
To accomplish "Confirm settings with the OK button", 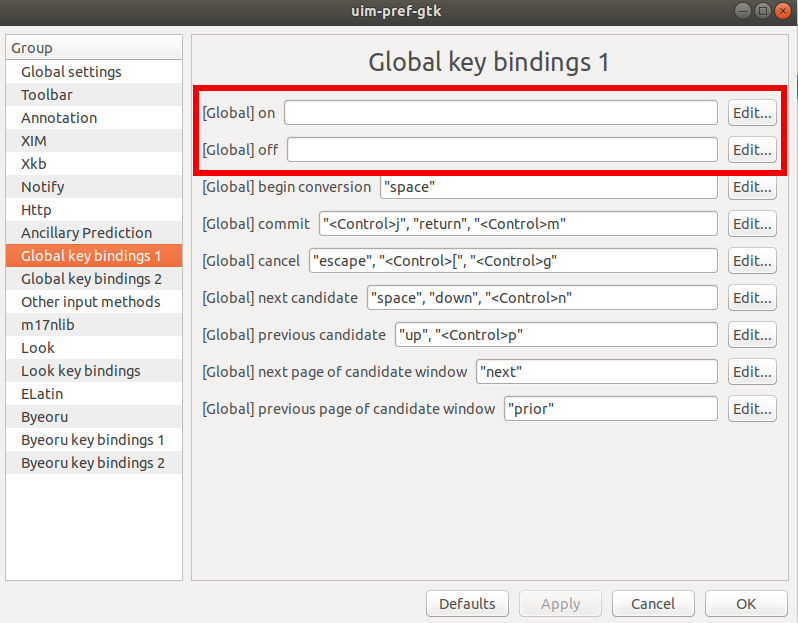I will [746, 604].
